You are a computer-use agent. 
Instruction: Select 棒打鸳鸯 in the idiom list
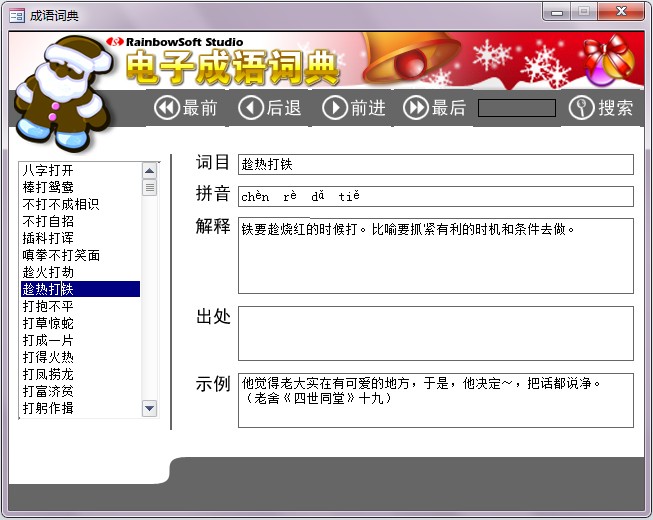80,187
